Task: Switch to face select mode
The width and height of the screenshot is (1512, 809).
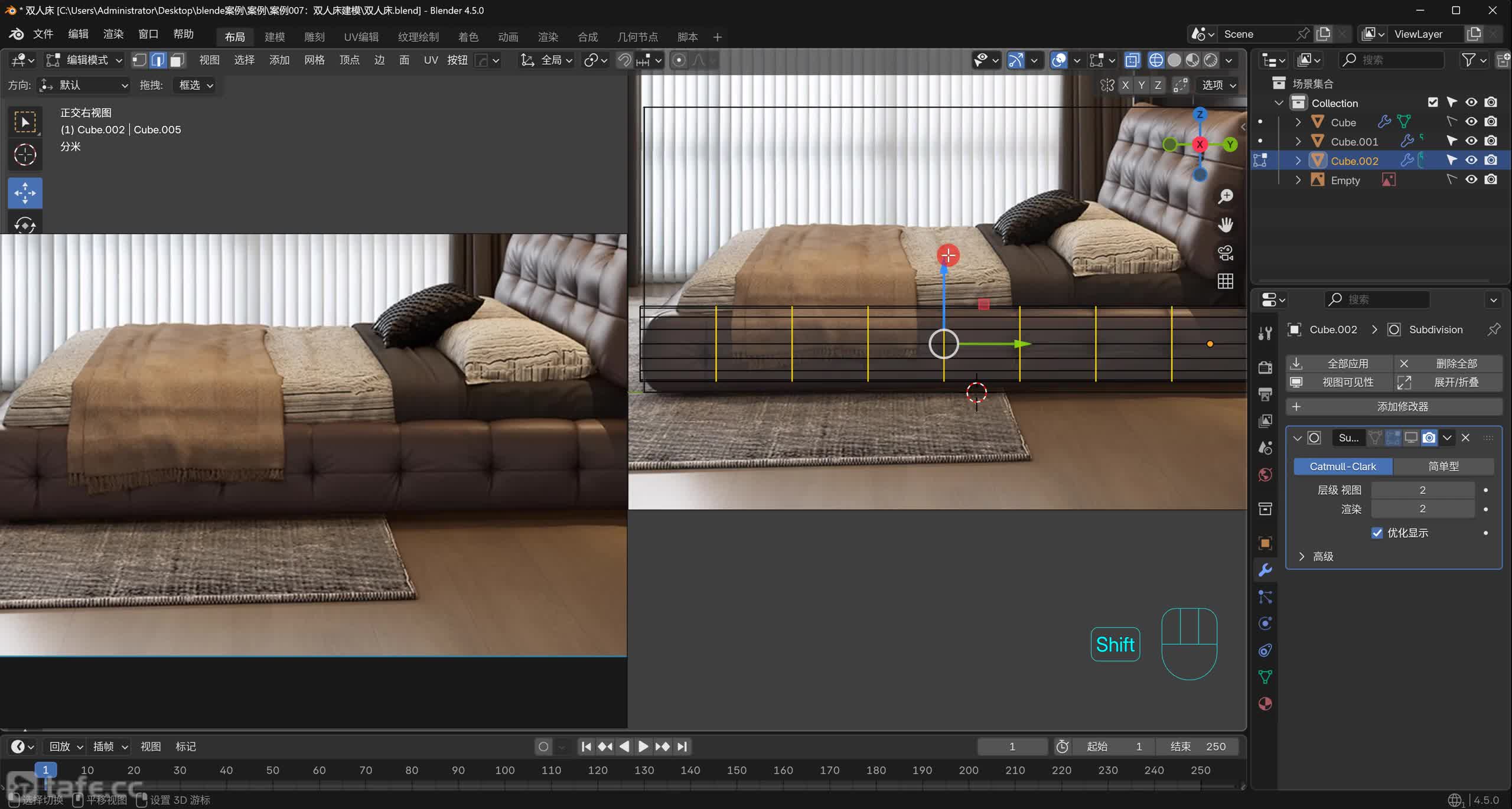Action: [177, 60]
